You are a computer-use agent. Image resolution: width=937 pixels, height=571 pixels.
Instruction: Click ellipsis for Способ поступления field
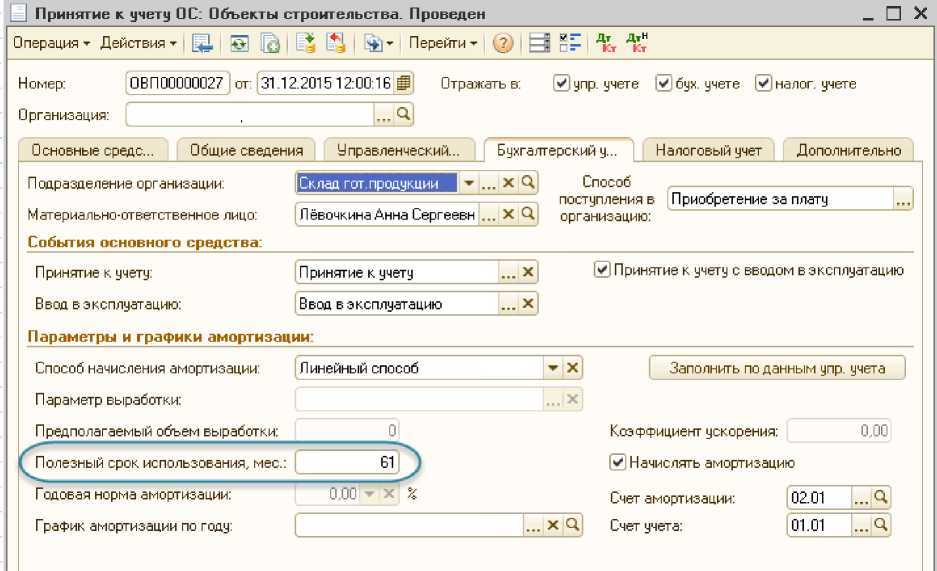click(903, 199)
